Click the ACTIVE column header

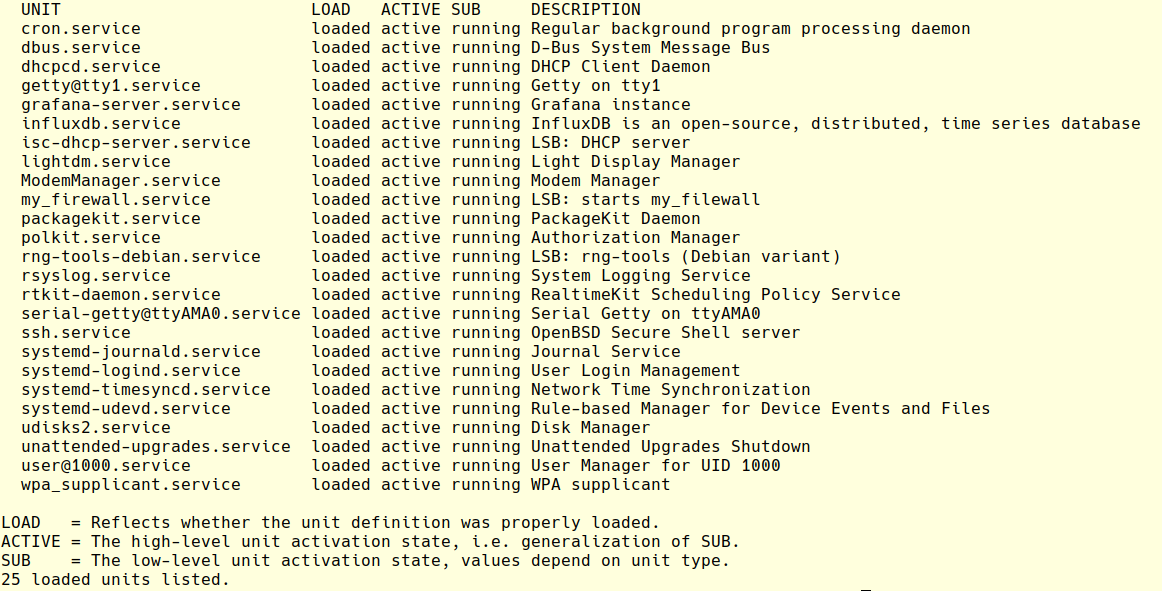pos(411,10)
